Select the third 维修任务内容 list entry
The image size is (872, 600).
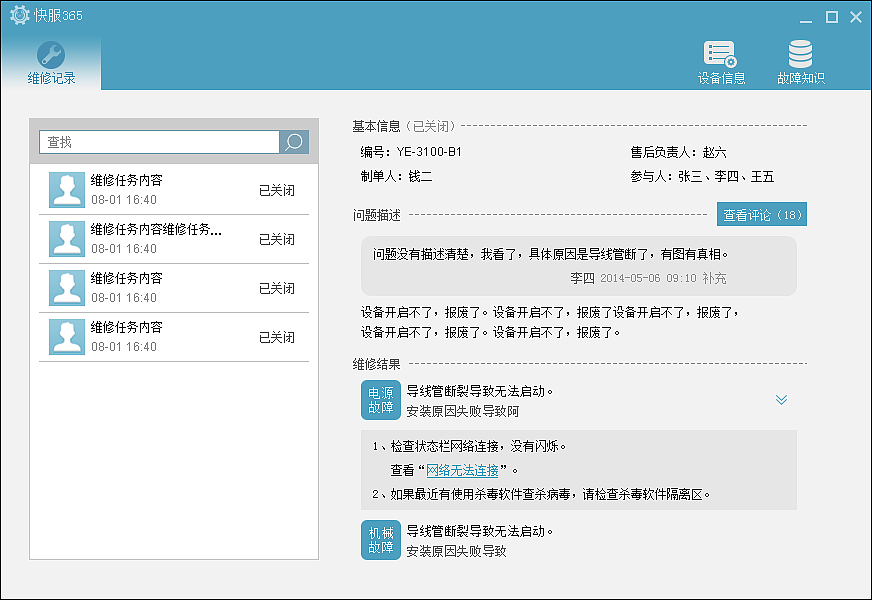click(x=127, y=279)
